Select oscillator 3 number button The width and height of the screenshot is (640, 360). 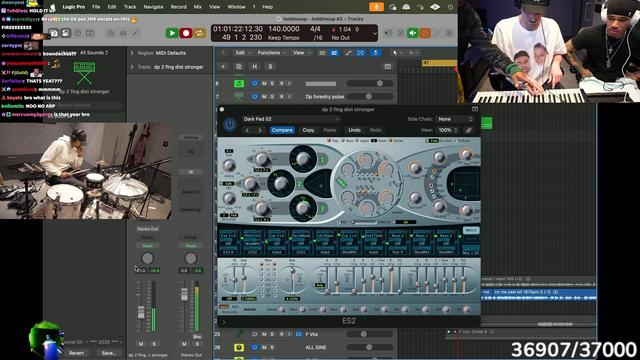click(x=322, y=209)
